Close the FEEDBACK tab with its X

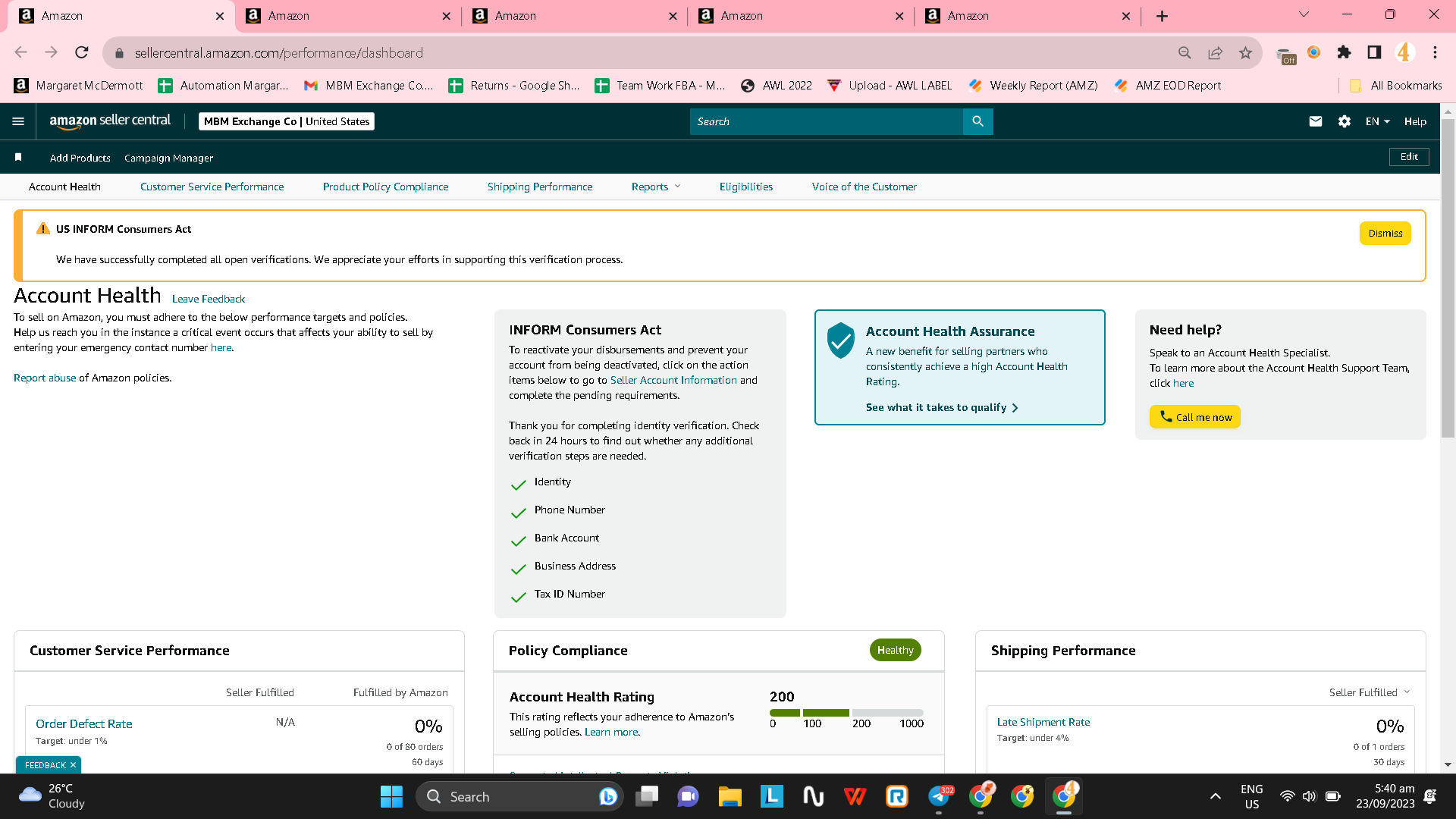click(73, 765)
